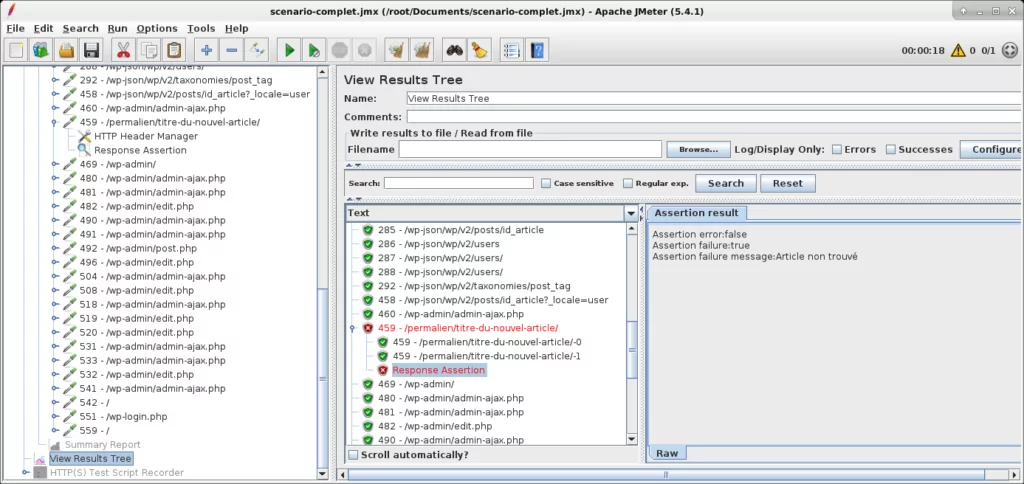Collapse the red 459 permalien result node
Viewport: 1024px width, 484px height.
point(353,329)
